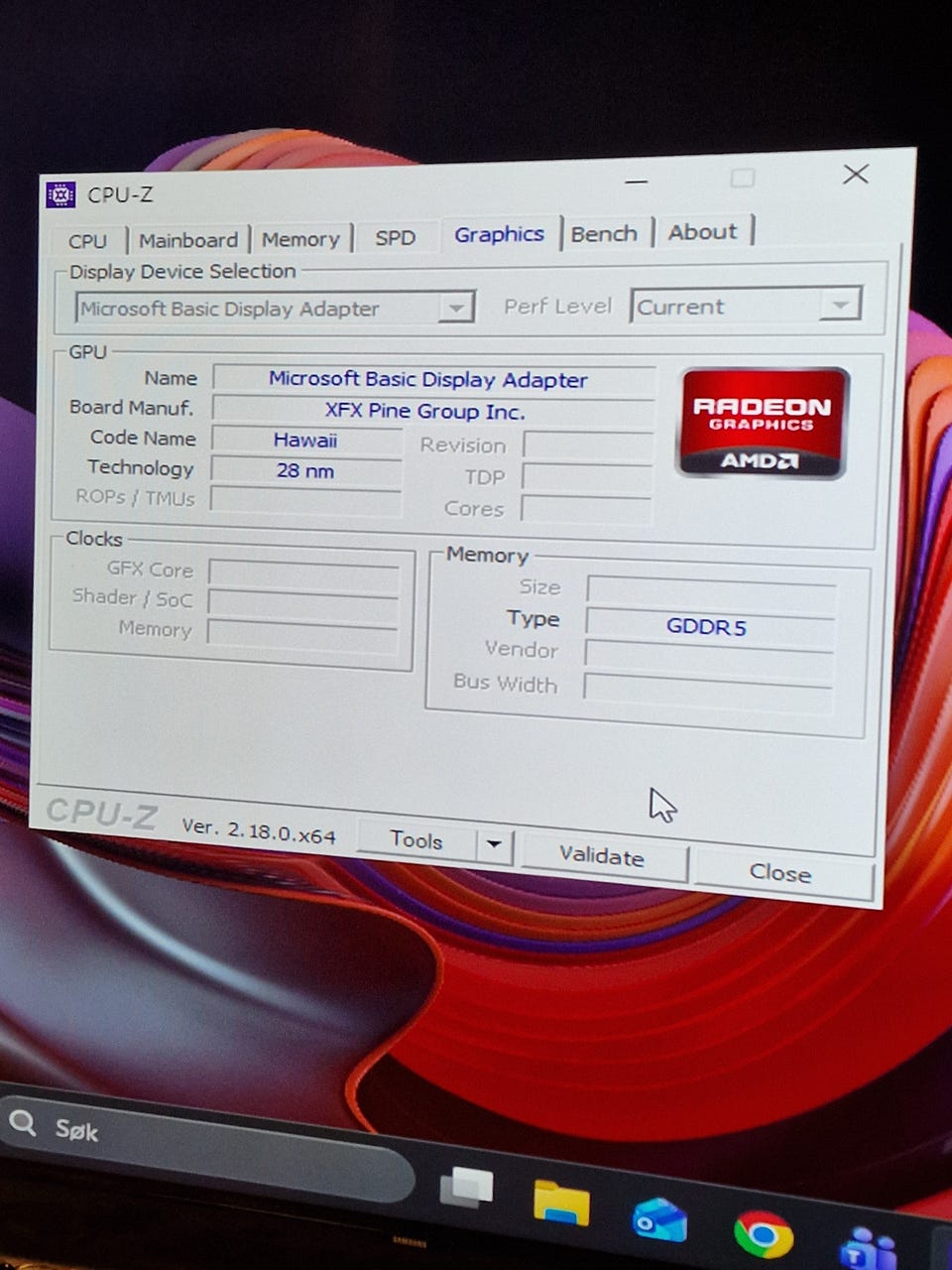
Task: Open Outlook from the taskbar
Action: [660, 1219]
